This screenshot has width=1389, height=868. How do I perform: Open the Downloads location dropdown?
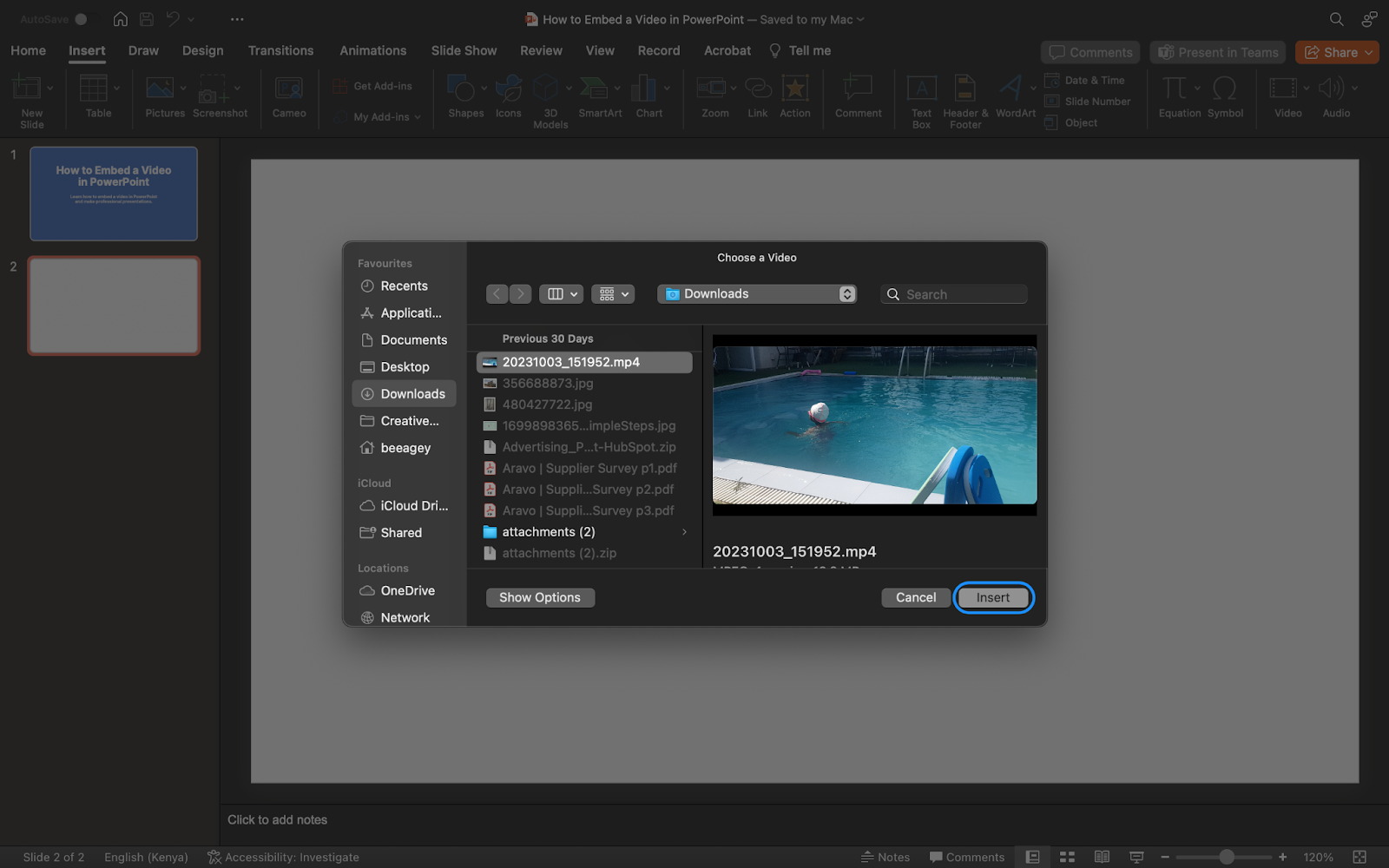point(756,293)
